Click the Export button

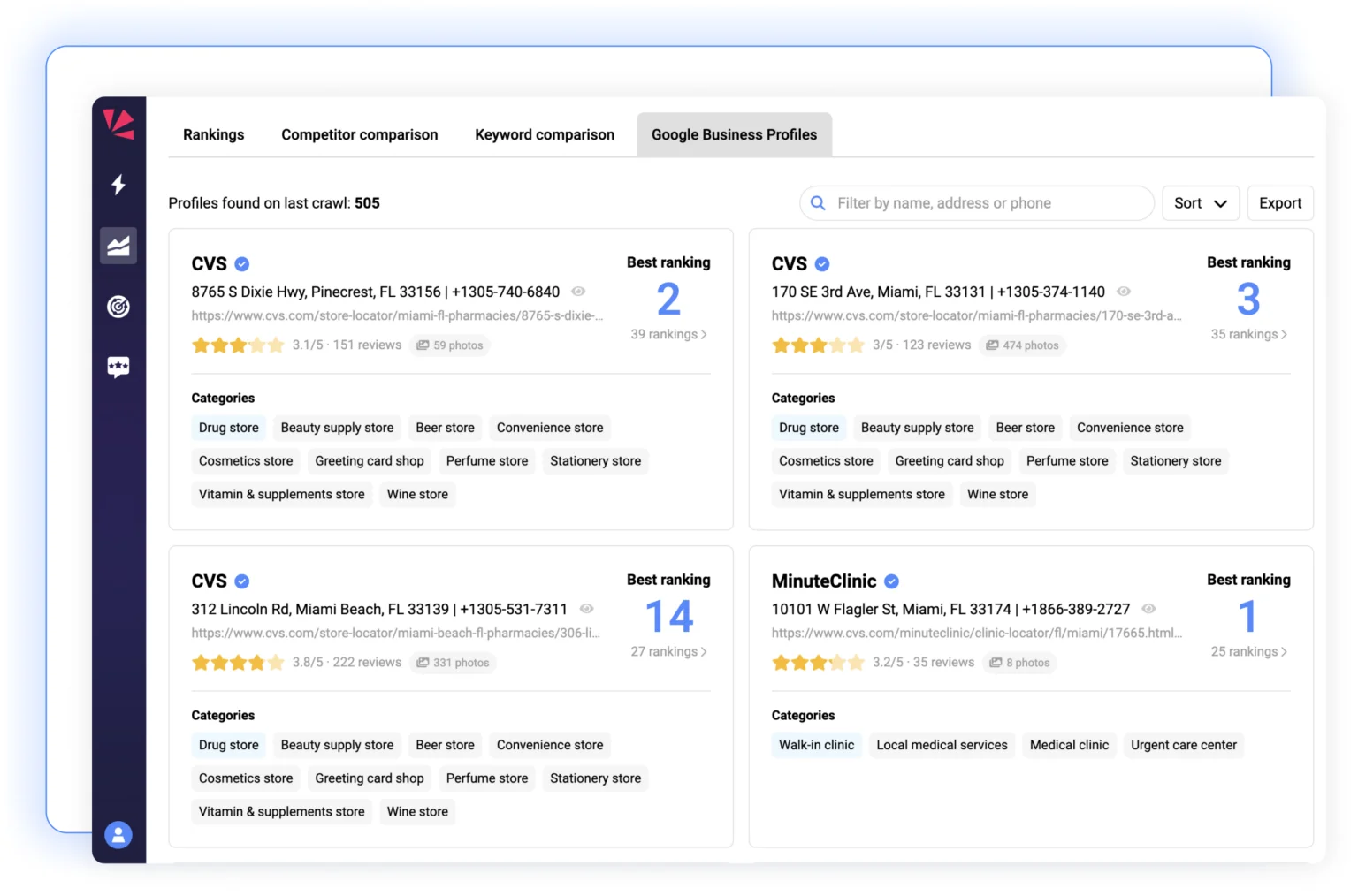pos(1280,203)
